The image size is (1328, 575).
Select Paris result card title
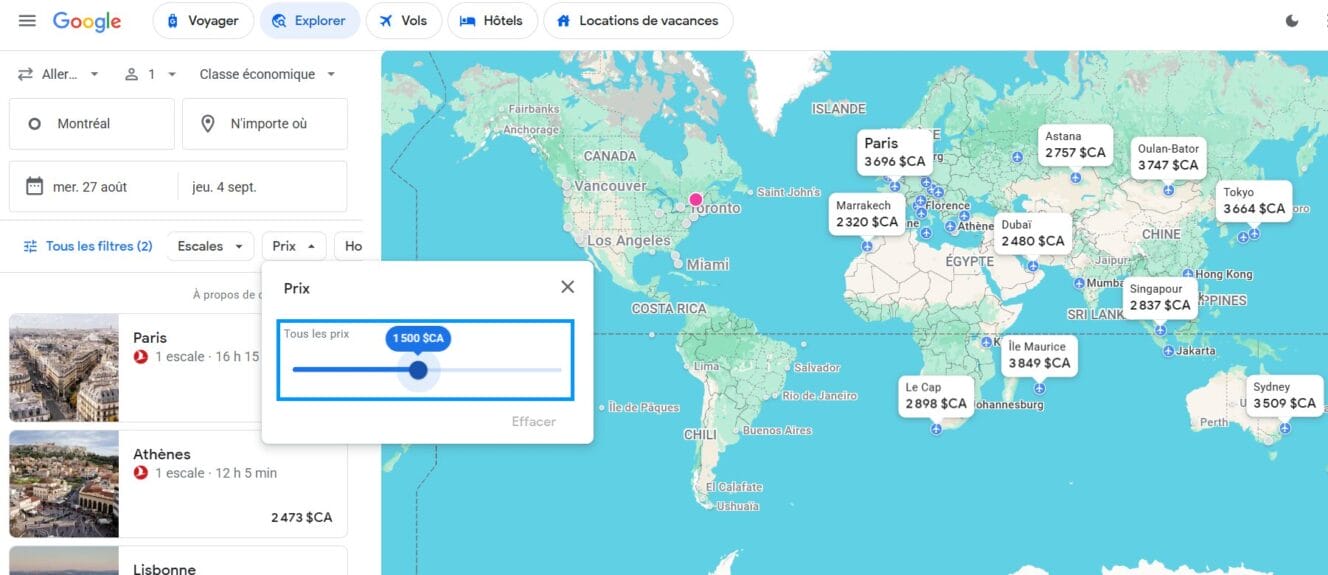pos(150,338)
